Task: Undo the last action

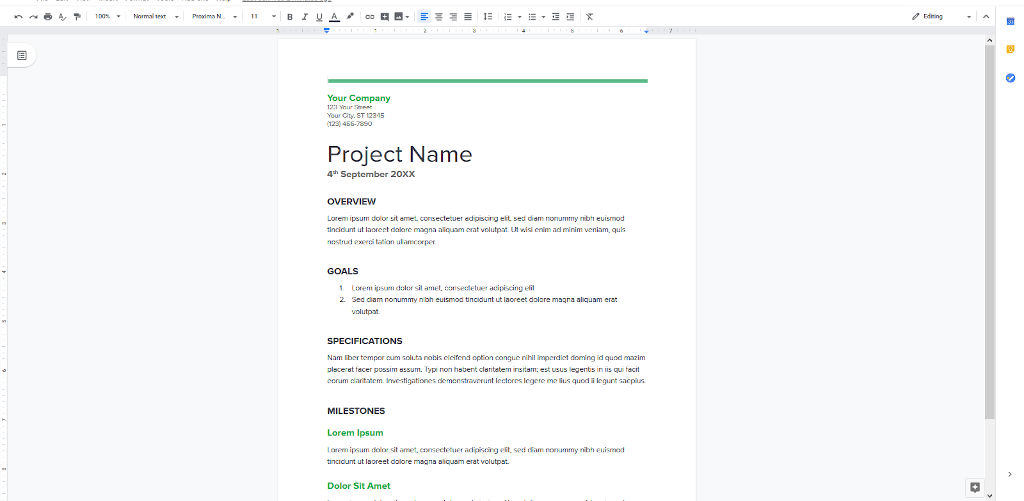Action: tap(18, 16)
